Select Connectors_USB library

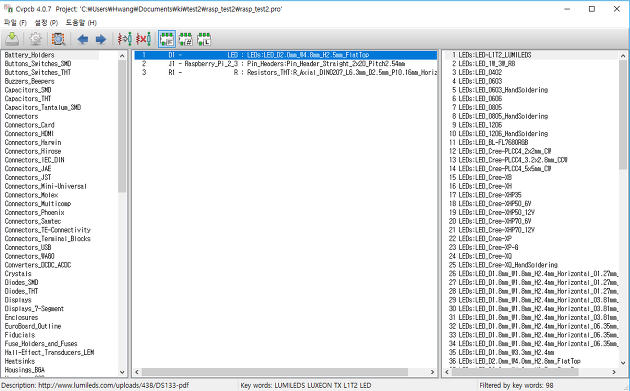pos(28,247)
